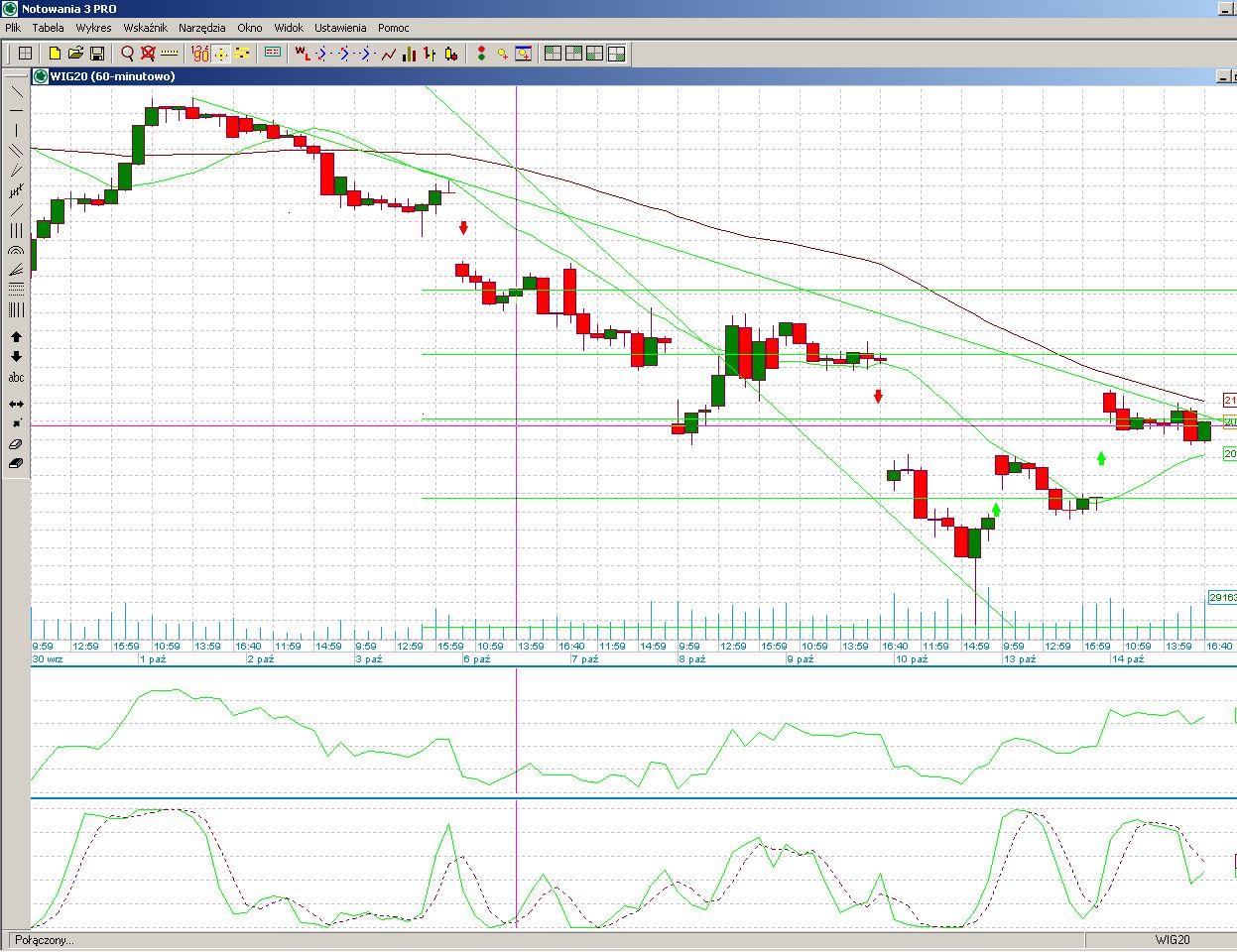This screenshot has width=1237, height=952.
Task: Expand the Narzędzia menu
Action: 201,28
